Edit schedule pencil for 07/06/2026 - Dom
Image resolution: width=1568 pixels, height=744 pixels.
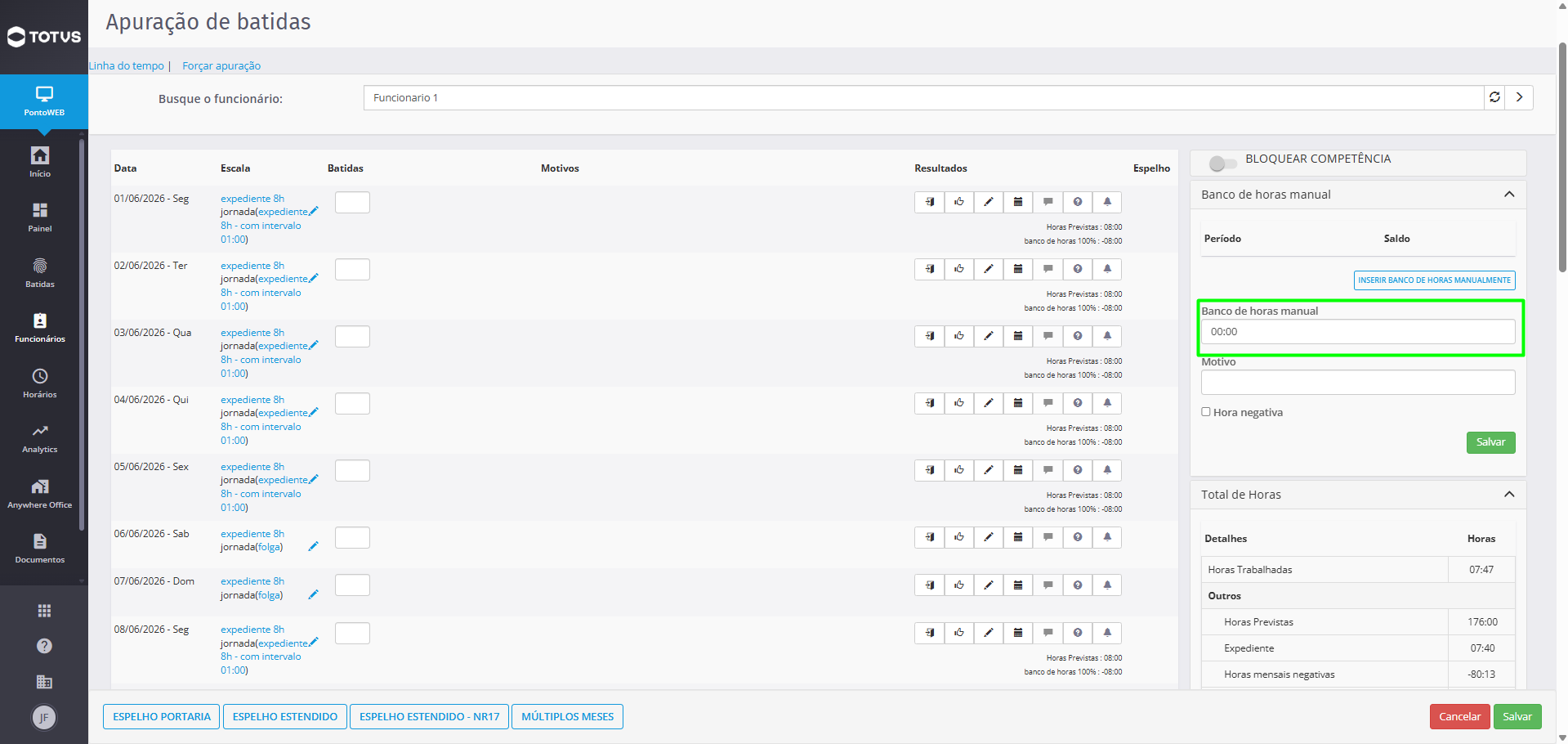coord(313,595)
